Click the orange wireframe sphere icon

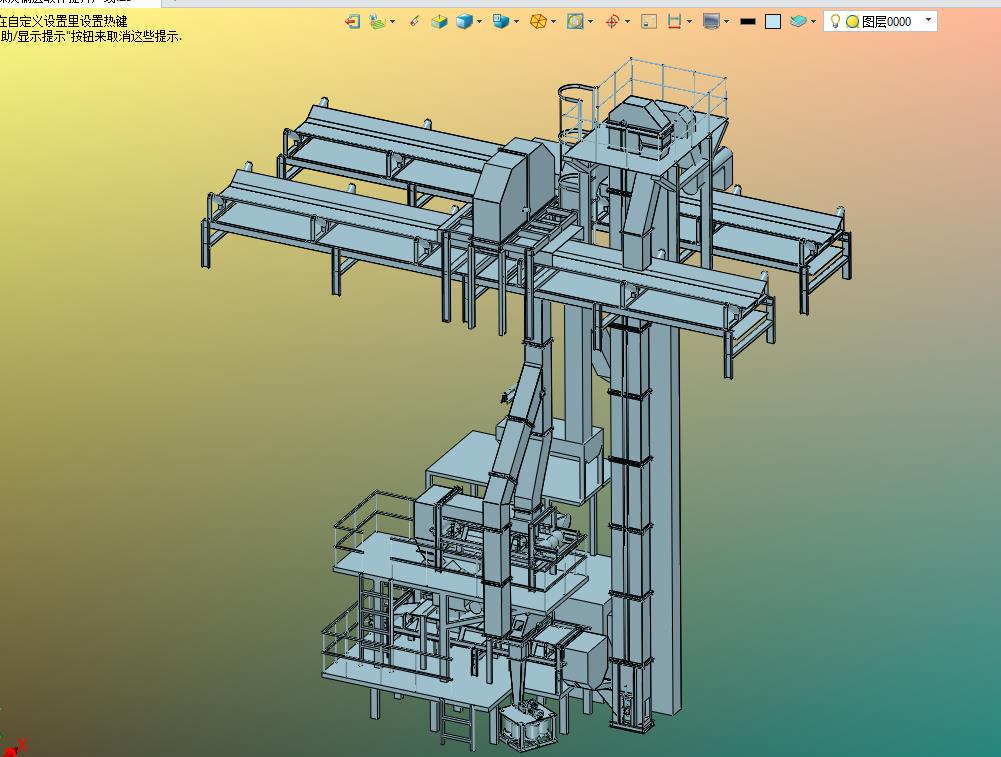[538, 21]
